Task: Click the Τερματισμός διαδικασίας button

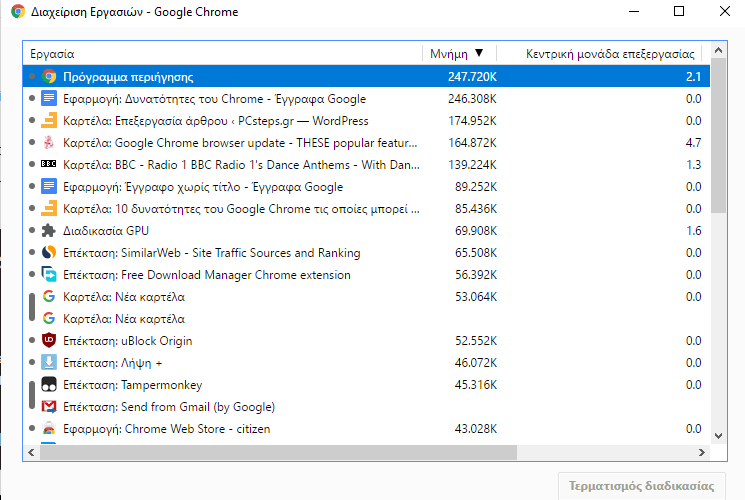Action: (641, 486)
